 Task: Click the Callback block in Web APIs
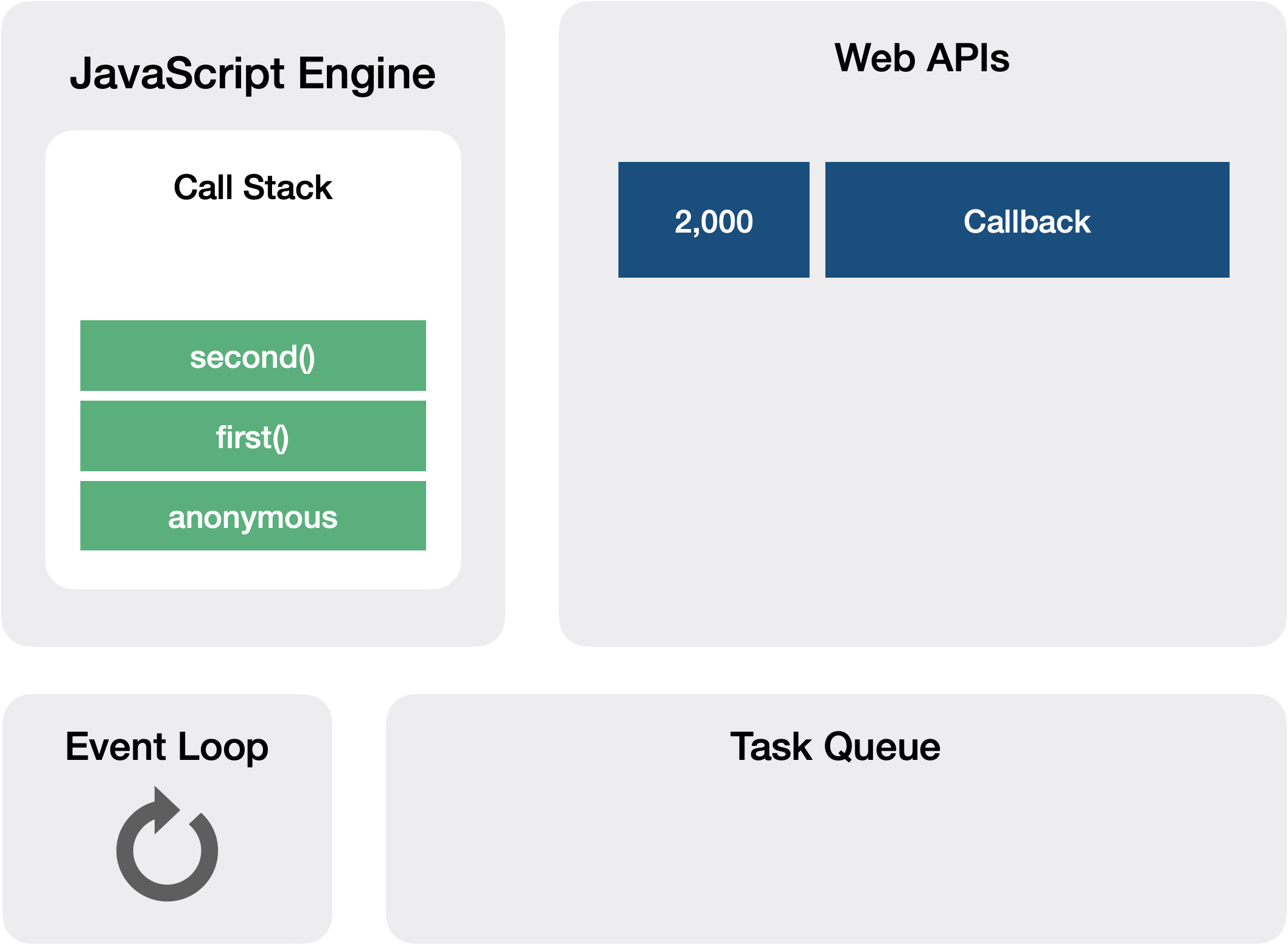[1027, 220]
